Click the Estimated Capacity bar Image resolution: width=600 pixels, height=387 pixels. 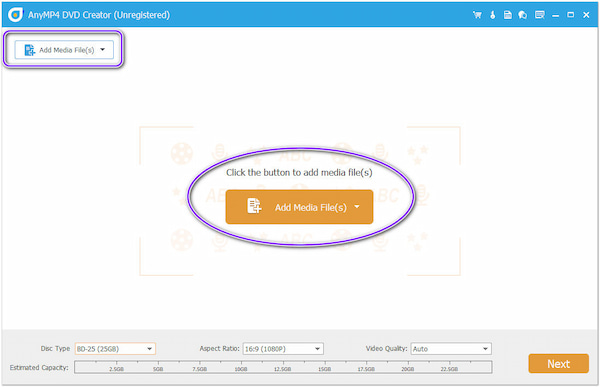(x=283, y=367)
